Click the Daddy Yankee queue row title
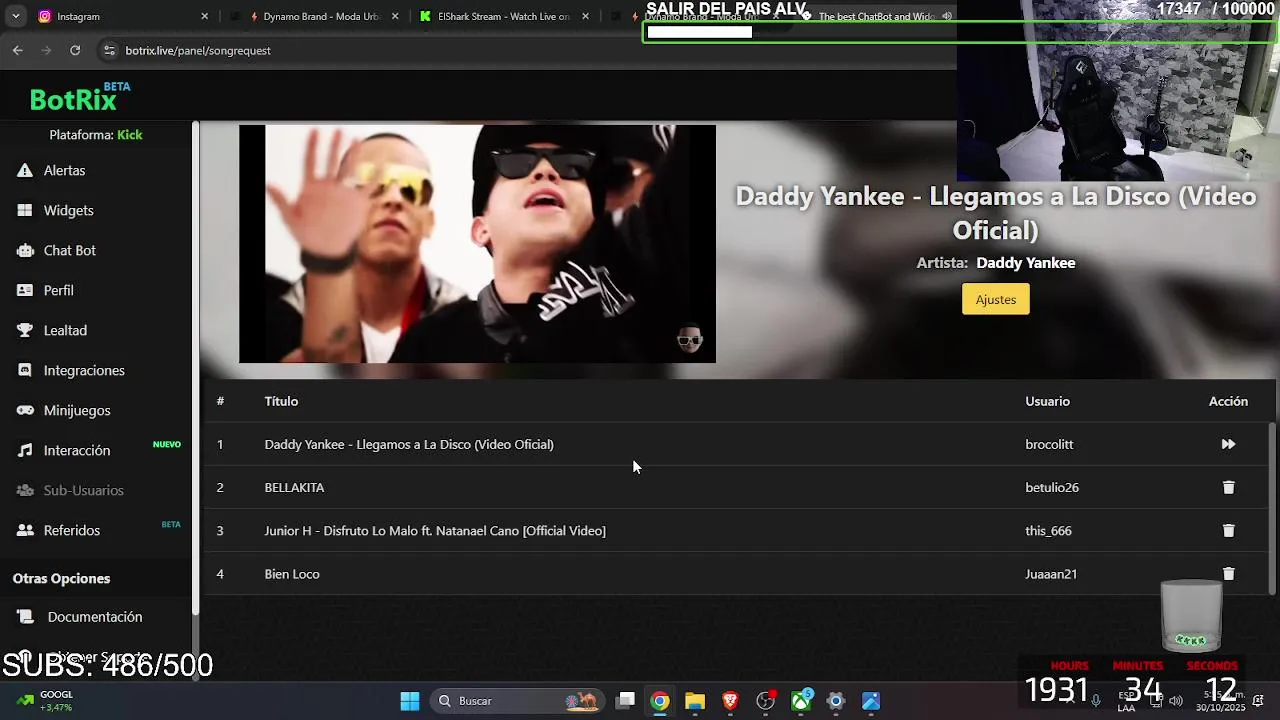This screenshot has height=720, width=1280. coord(409,444)
